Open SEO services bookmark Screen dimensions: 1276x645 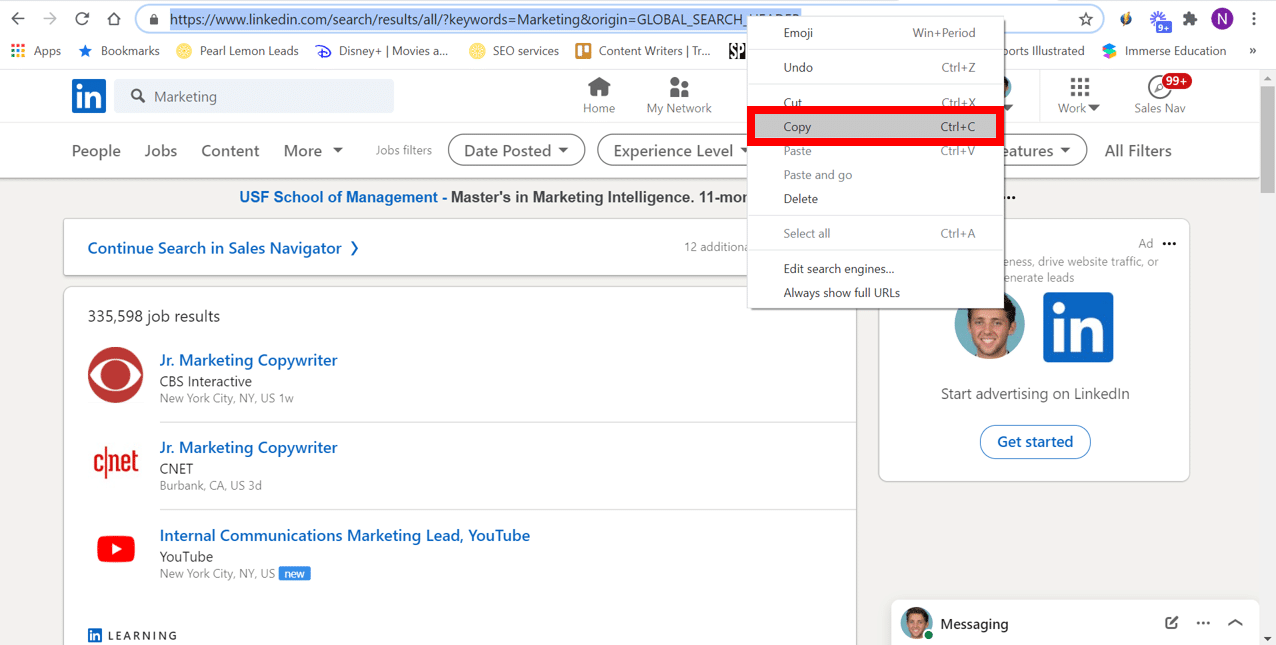point(514,51)
